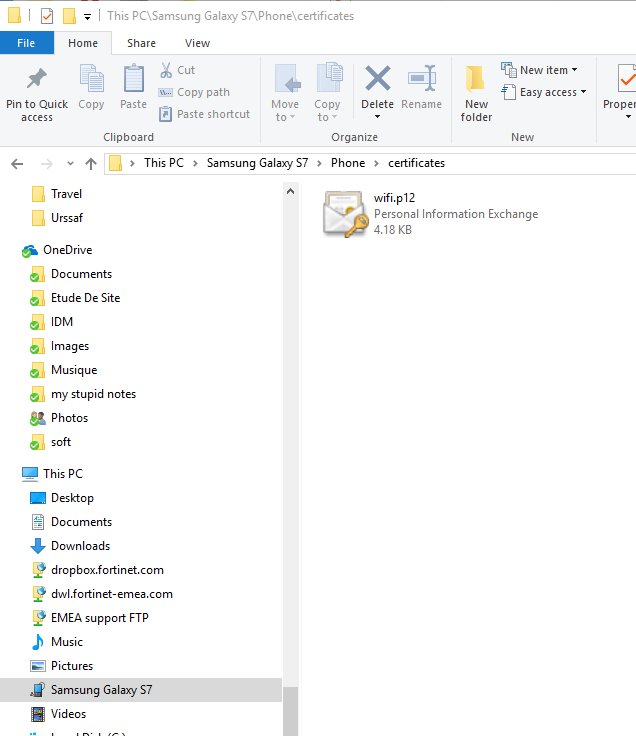Click the Samsung Galaxy S7 device icon
Viewport: 636px width, 736px height.
click(38, 690)
